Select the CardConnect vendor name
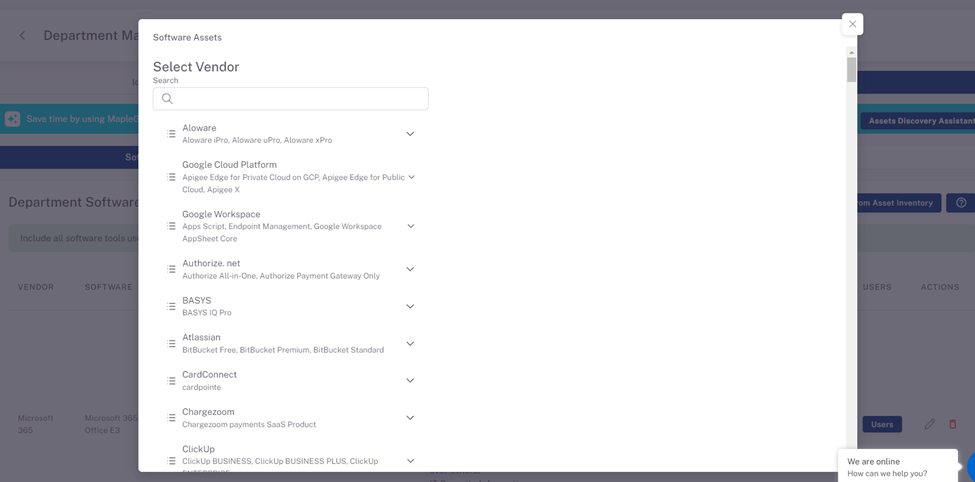The width and height of the screenshot is (975, 482). coord(210,374)
